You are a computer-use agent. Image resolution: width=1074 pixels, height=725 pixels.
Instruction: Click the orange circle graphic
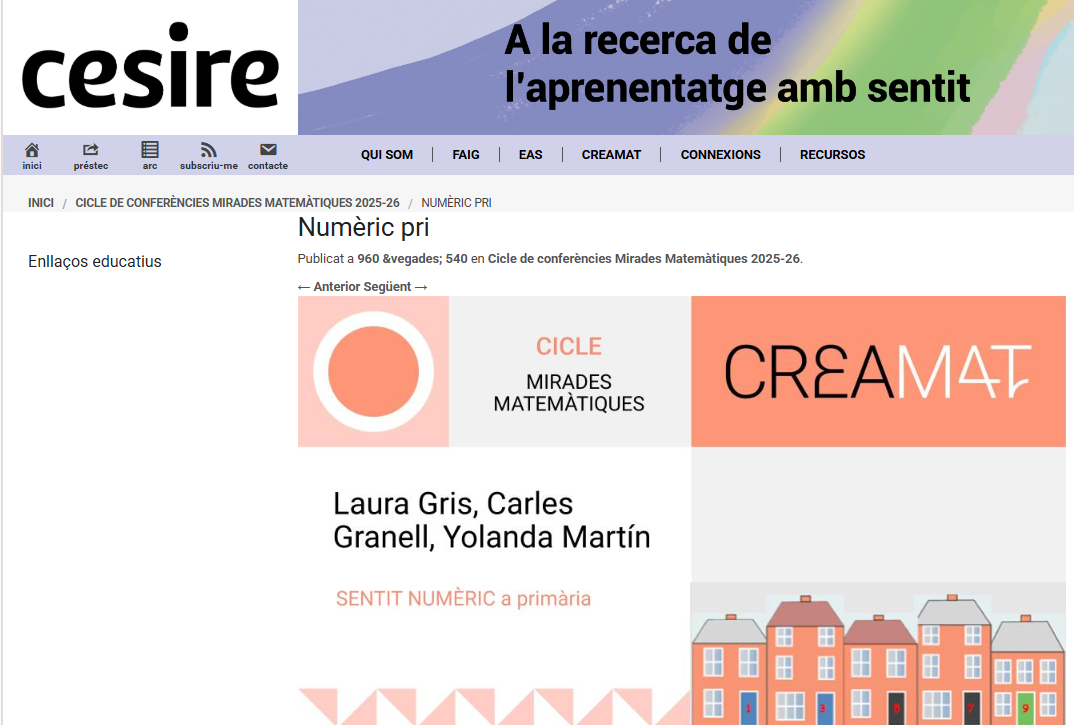coord(373,372)
